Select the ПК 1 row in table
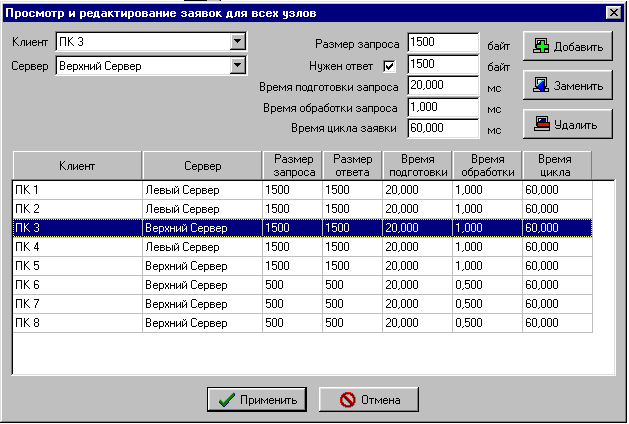The image size is (629, 424). coord(77,189)
